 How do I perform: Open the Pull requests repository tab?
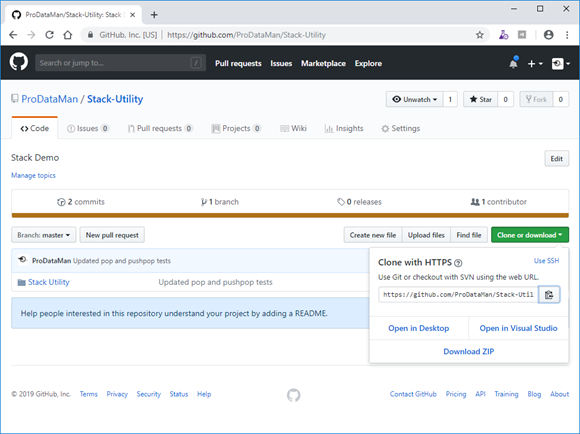click(x=160, y=128)
